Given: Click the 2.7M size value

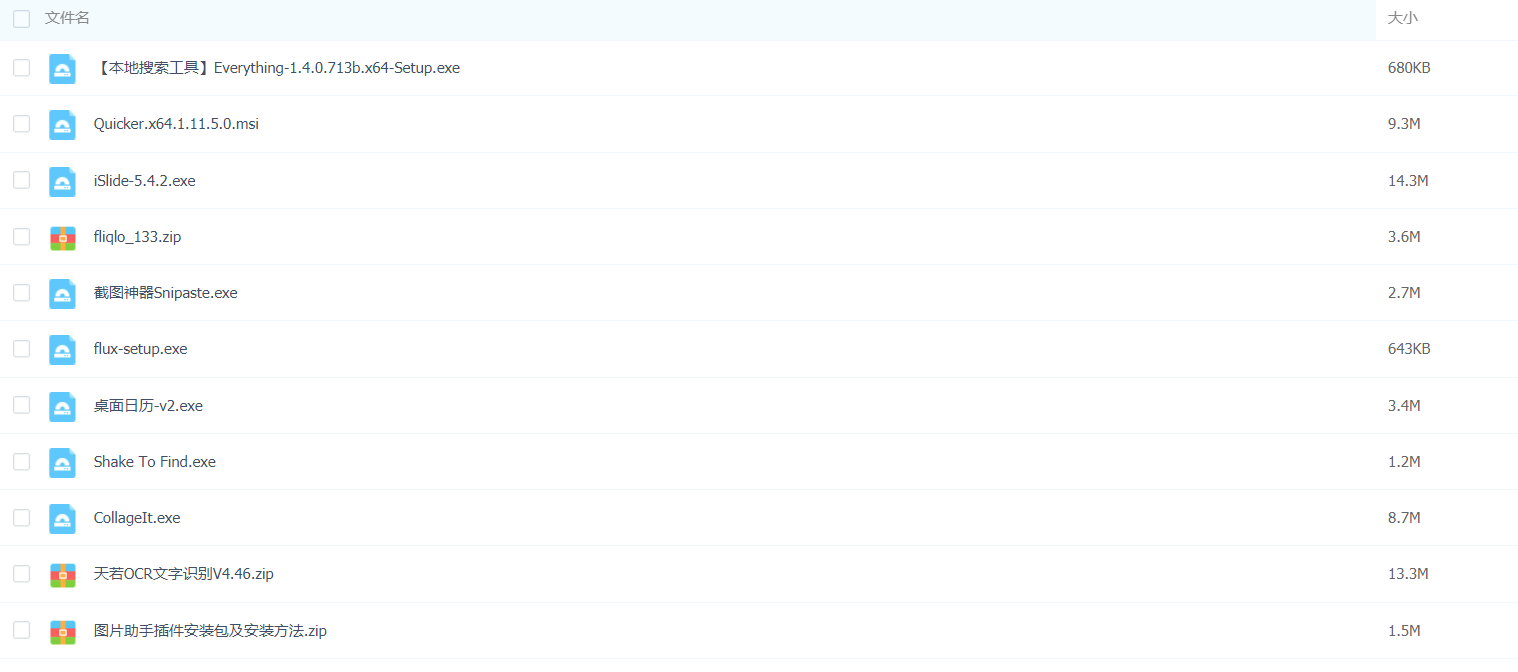Looking at the screenshot, I should tap(1404, 293).
